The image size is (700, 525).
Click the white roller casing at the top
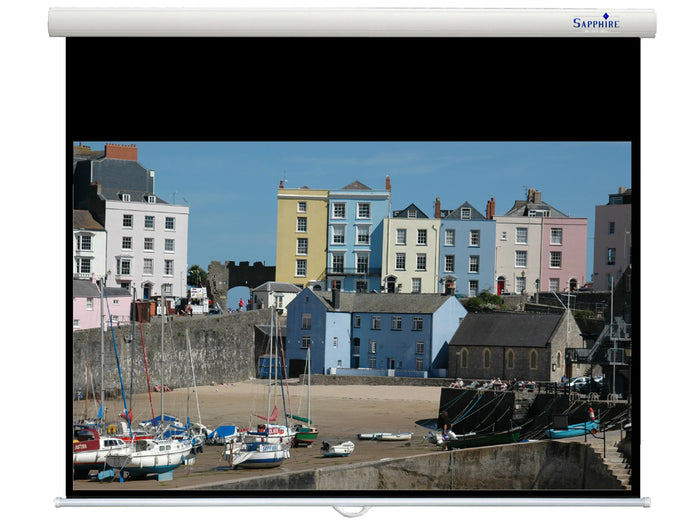click(352, 22)
